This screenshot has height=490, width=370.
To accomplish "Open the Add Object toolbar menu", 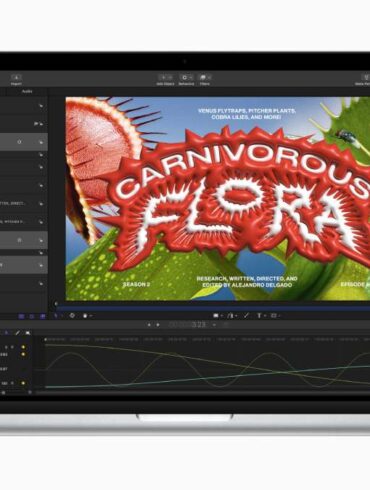I will click(x=165, y=77).
